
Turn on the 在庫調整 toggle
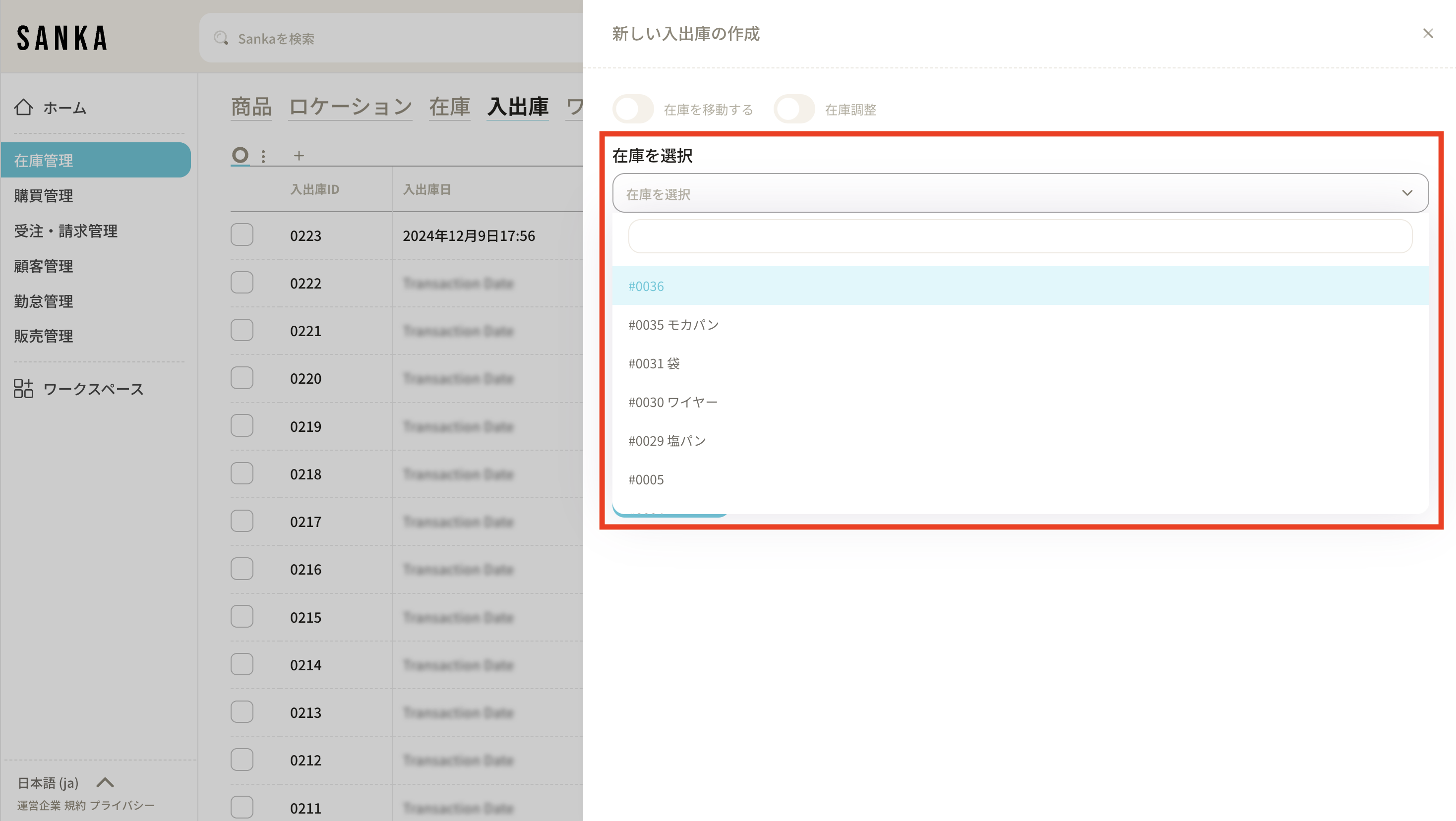click(794, 109)
